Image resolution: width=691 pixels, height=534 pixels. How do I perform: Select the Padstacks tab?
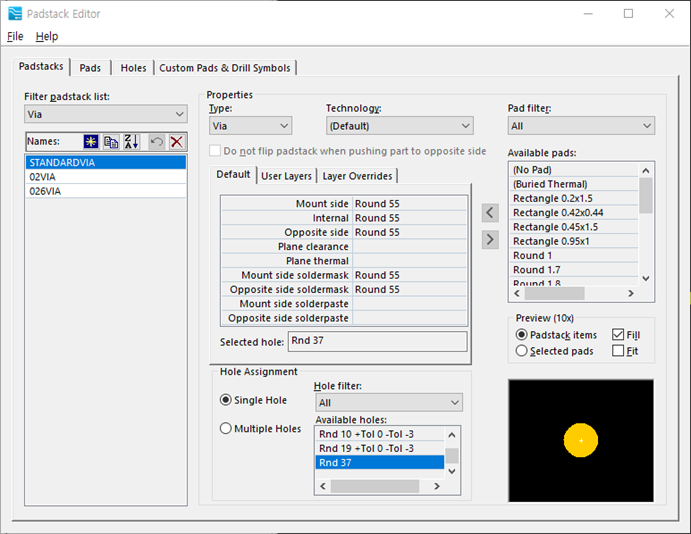(41, 66)
